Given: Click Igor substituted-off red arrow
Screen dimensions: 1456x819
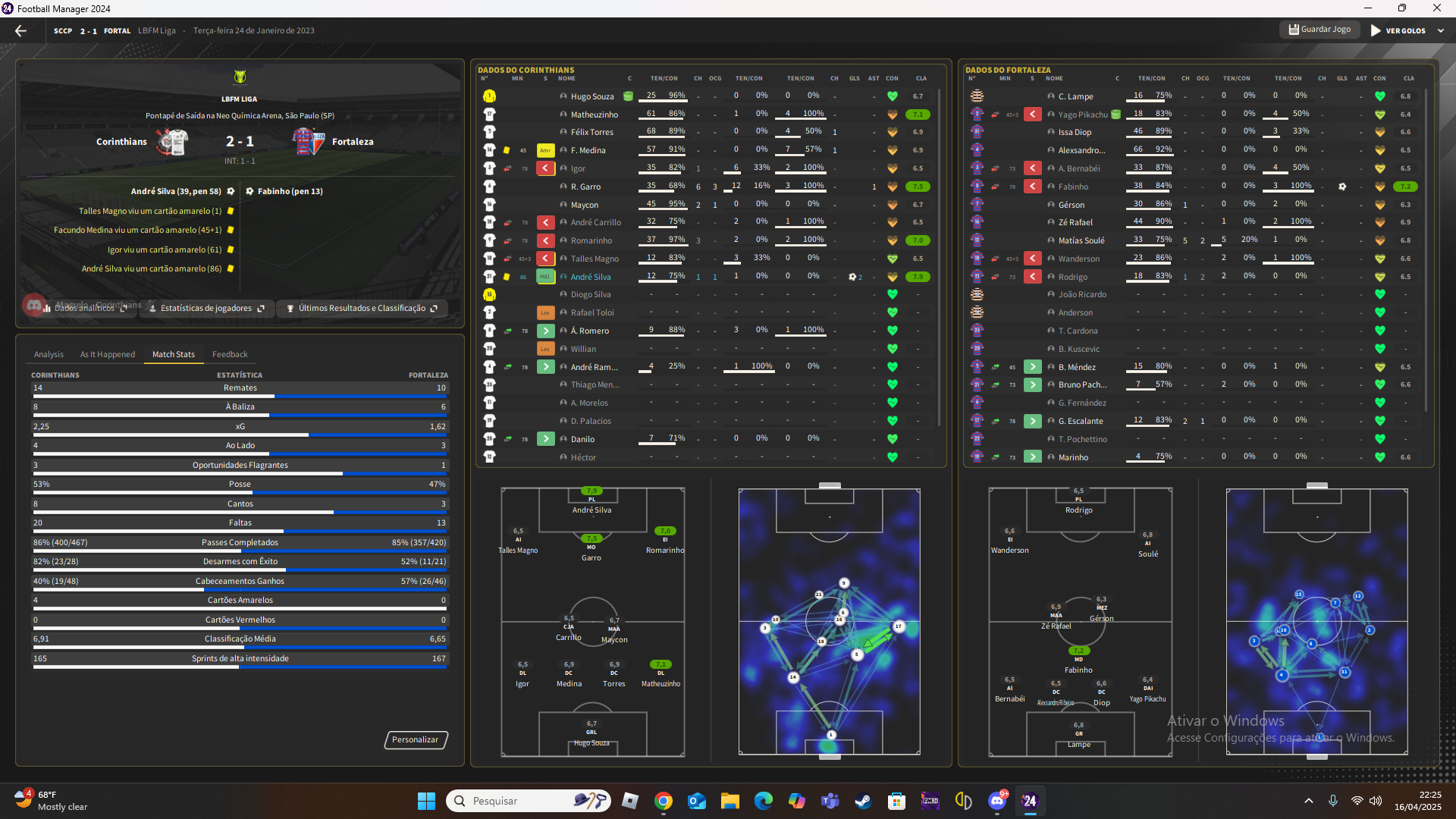Looking at the screenshot, I should click(x=545, y=168).
